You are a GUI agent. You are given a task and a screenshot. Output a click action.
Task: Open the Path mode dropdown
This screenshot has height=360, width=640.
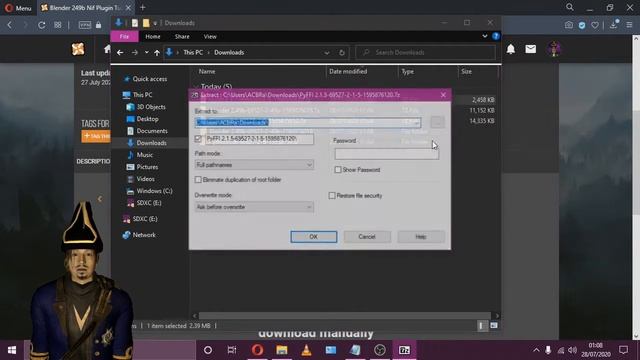[x=254, y=165]
